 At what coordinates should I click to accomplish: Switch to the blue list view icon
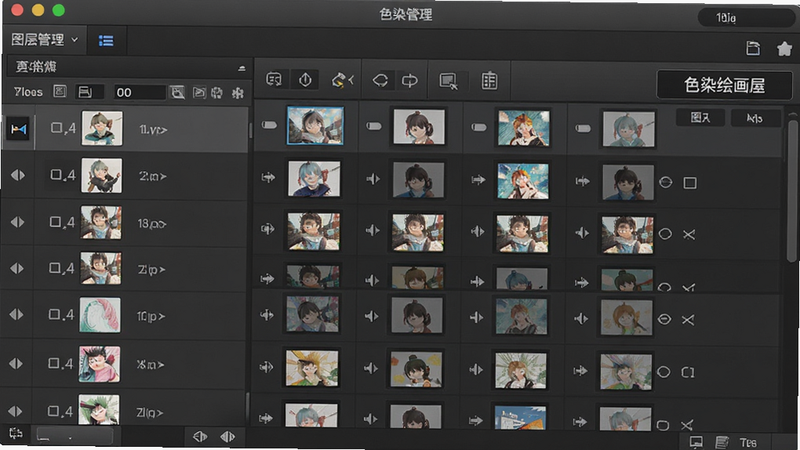[x=106, y=41]
